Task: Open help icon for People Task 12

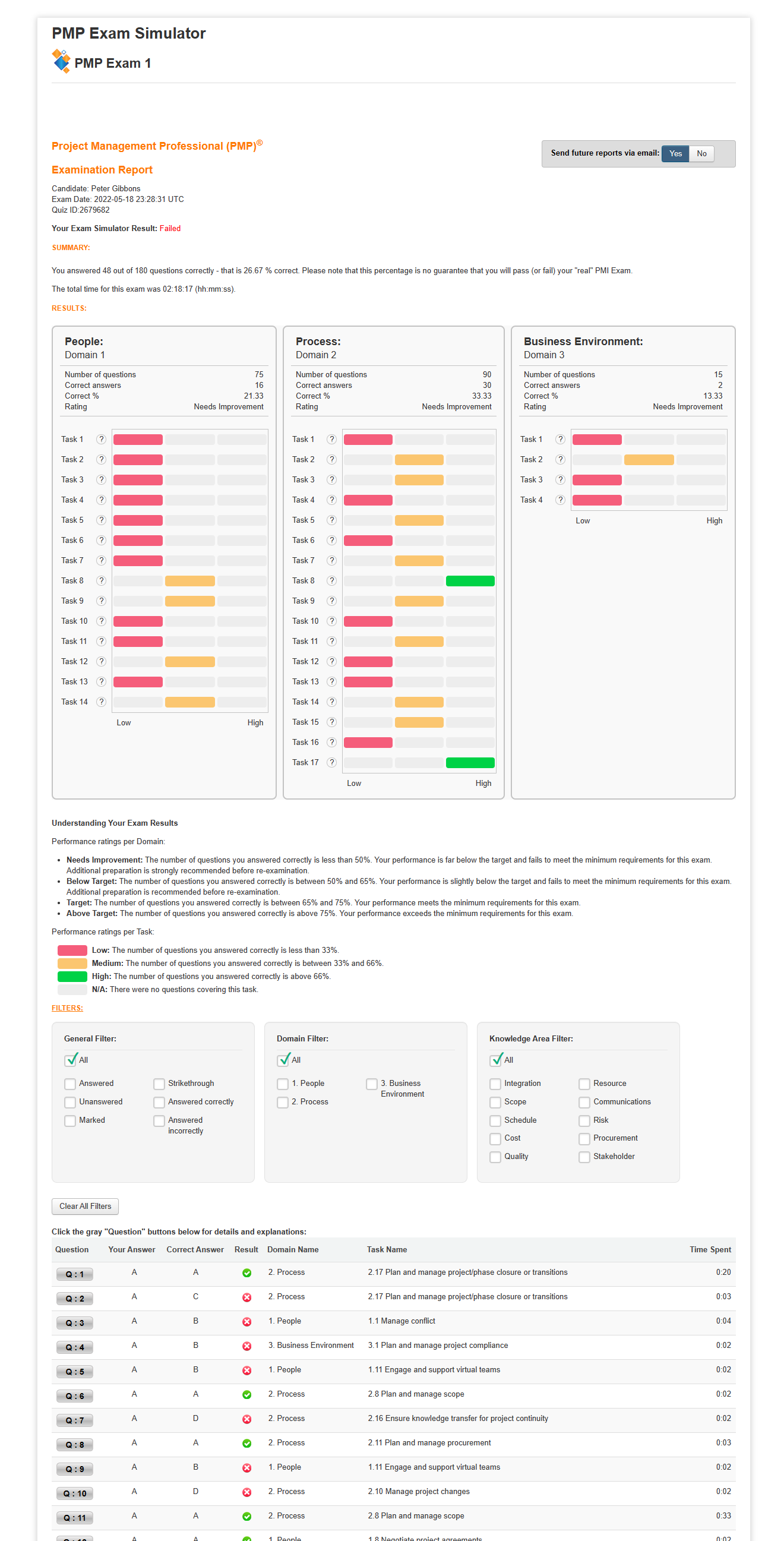Action: [102, 661]
